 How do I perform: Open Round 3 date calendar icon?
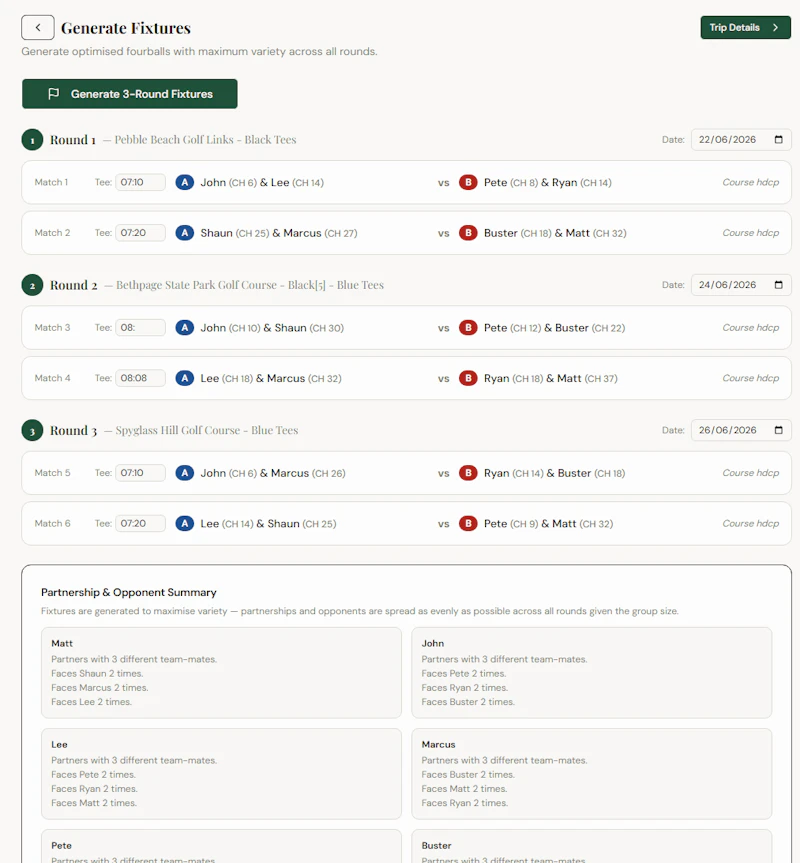pos(779,430)
